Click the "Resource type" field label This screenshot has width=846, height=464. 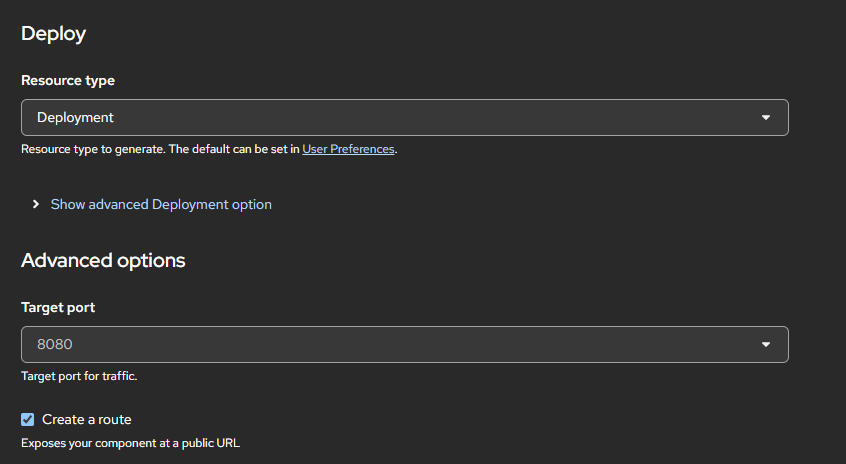68,80
